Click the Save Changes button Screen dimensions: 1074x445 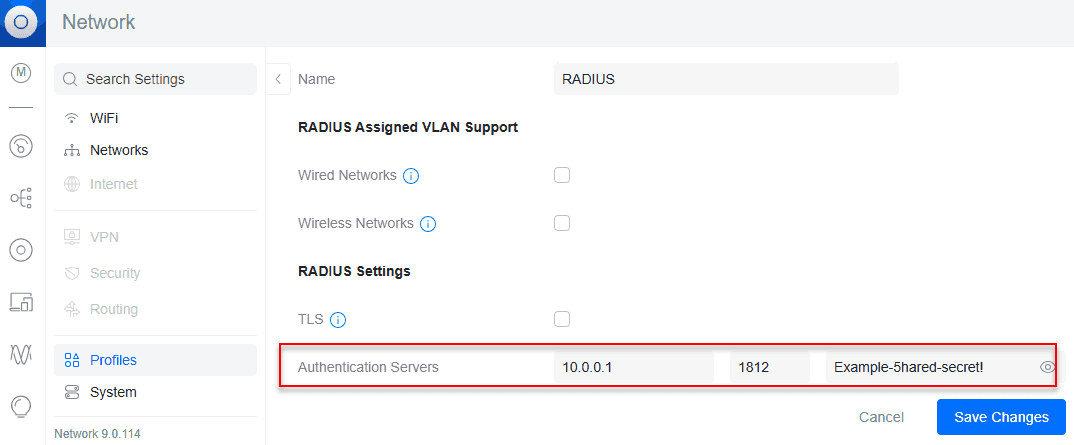tap(1001, 417)
